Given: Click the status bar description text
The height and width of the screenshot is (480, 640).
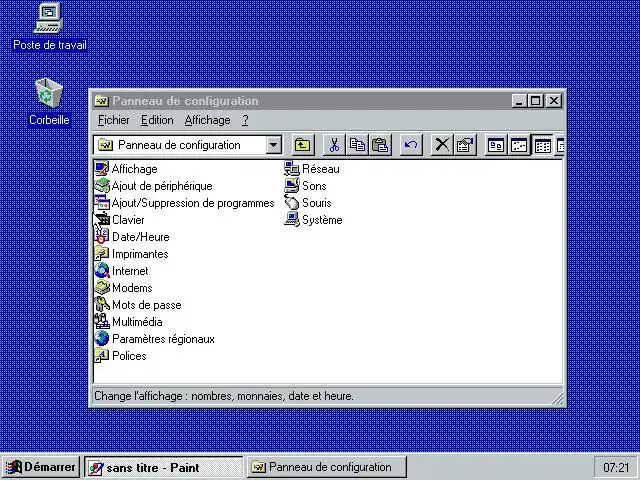Looking at the screenshot, I should tap(224, 396).
